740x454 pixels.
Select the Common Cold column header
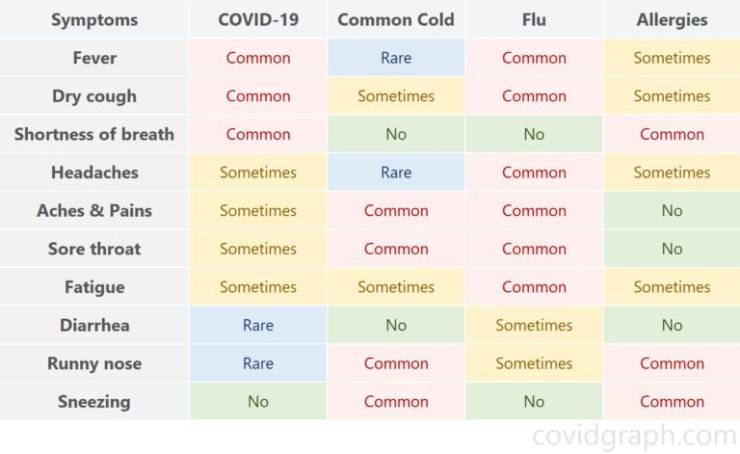pos(396,19)
